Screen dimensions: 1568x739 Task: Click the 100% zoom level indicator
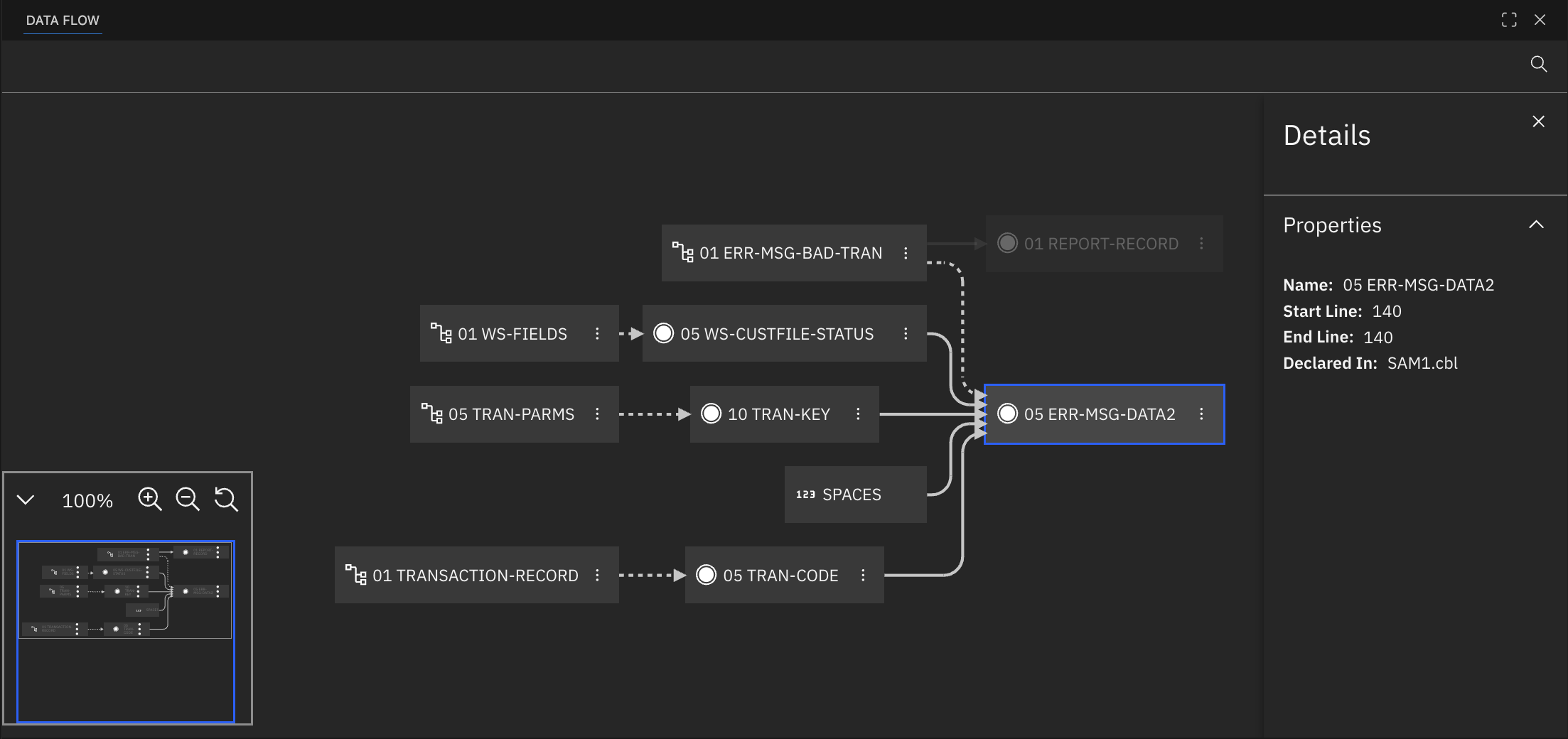(87, 500)
